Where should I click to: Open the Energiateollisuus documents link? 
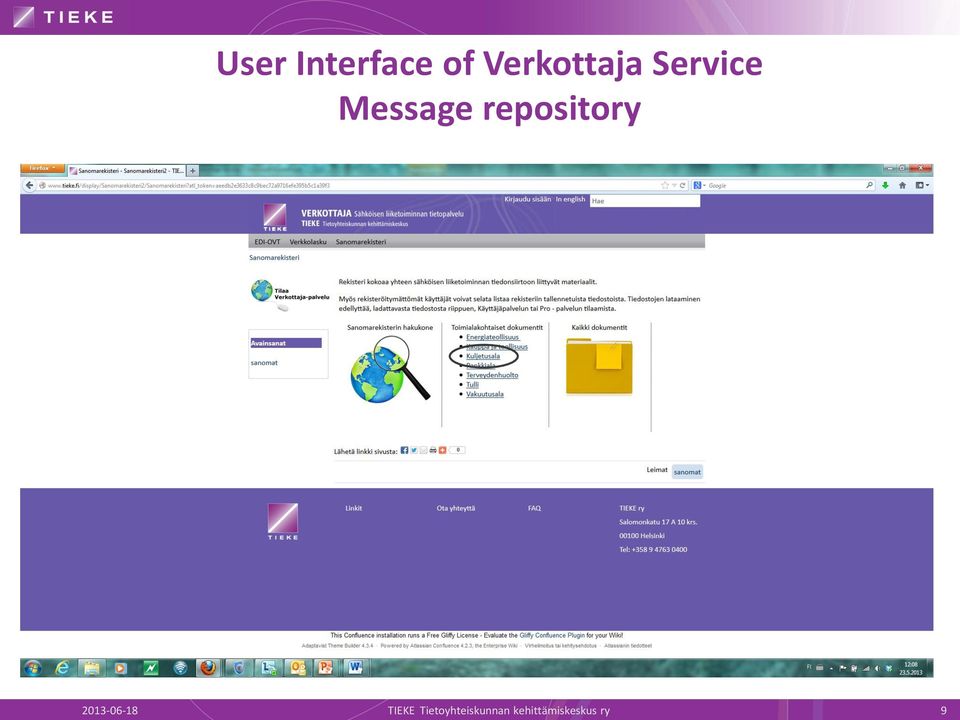click(x=492, y=337)
